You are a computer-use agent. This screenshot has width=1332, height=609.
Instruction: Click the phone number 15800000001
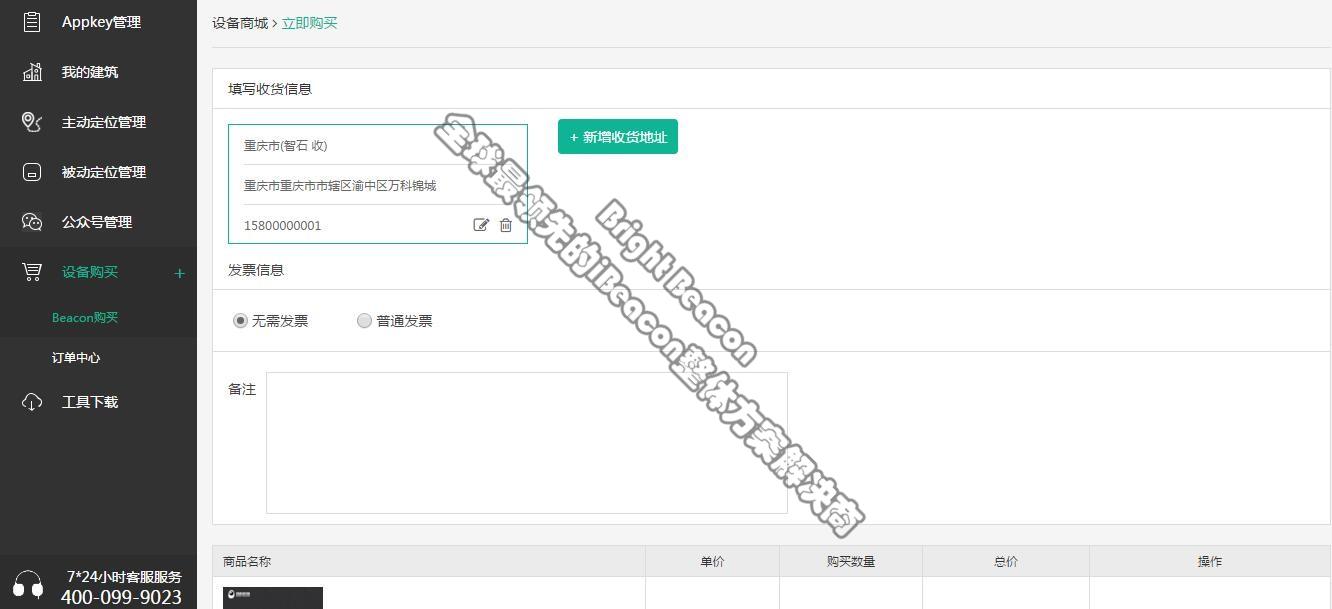tap(283, 225)
